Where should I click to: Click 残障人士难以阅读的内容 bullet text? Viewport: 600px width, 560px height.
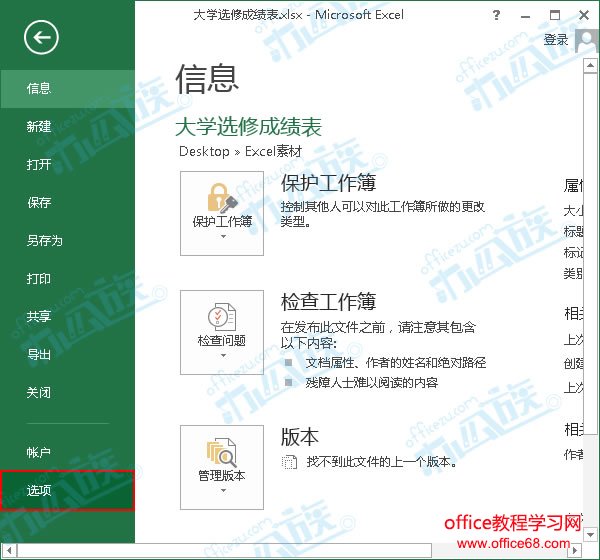[372, 382]
